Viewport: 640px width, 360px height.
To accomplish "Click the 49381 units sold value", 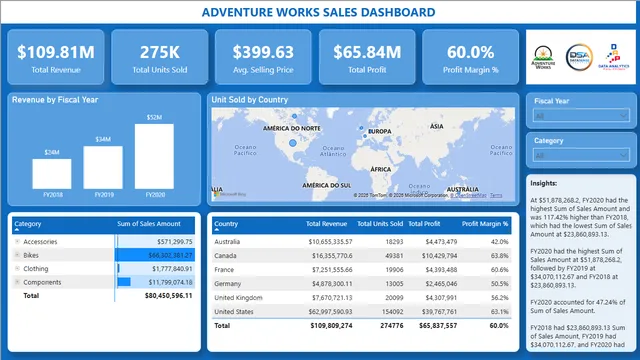I will coord(394,256).
